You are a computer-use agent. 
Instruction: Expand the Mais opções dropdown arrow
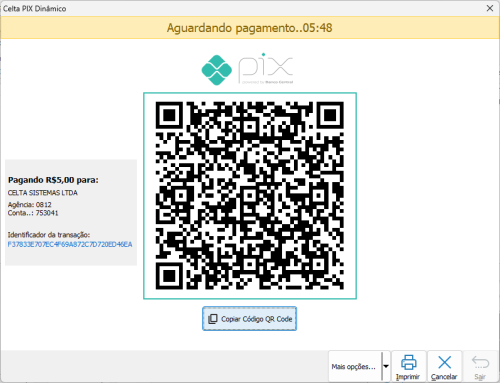386,367
